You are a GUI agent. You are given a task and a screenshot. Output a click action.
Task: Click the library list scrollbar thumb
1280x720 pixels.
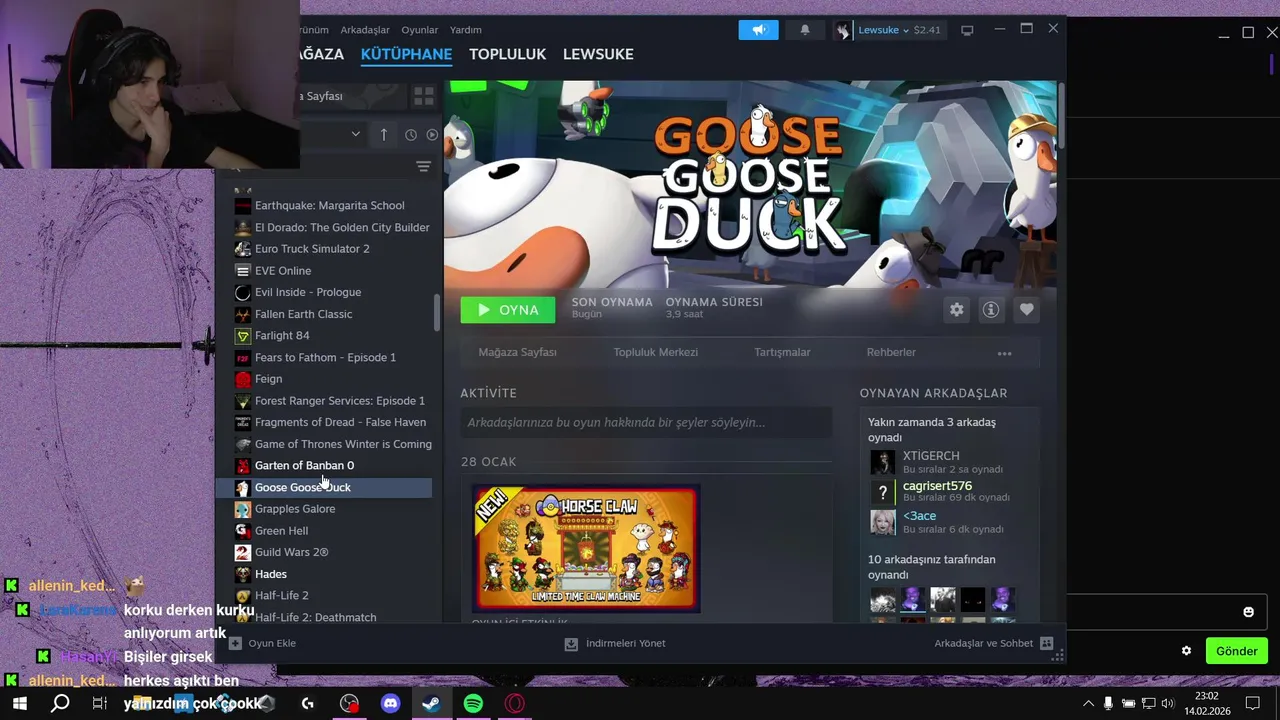point(436,313)
